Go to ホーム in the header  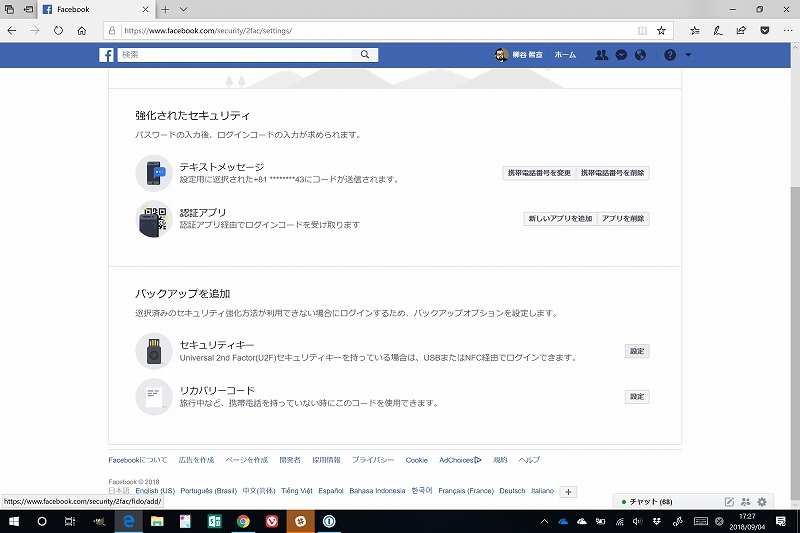(565, 55)
